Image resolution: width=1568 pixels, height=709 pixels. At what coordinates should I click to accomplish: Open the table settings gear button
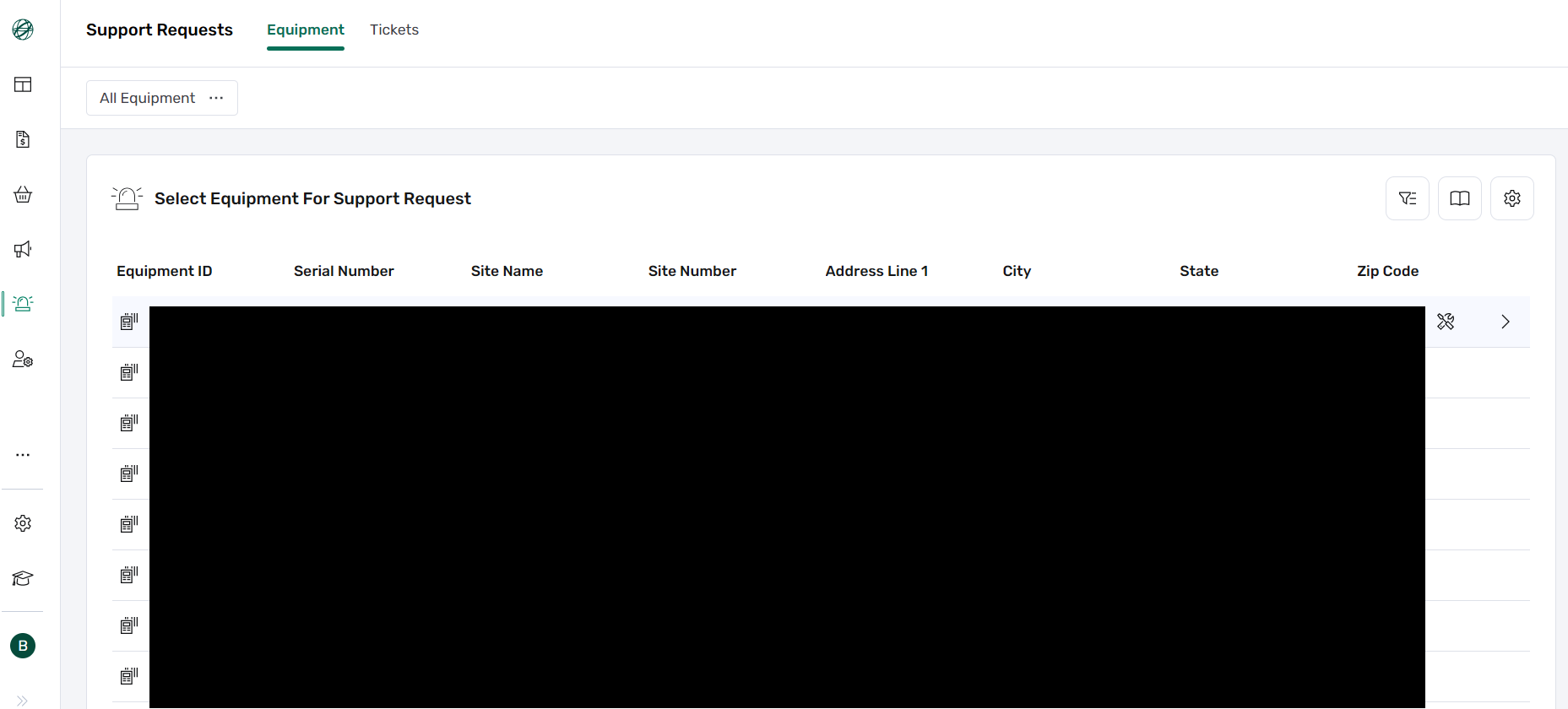coord(1512,198)
